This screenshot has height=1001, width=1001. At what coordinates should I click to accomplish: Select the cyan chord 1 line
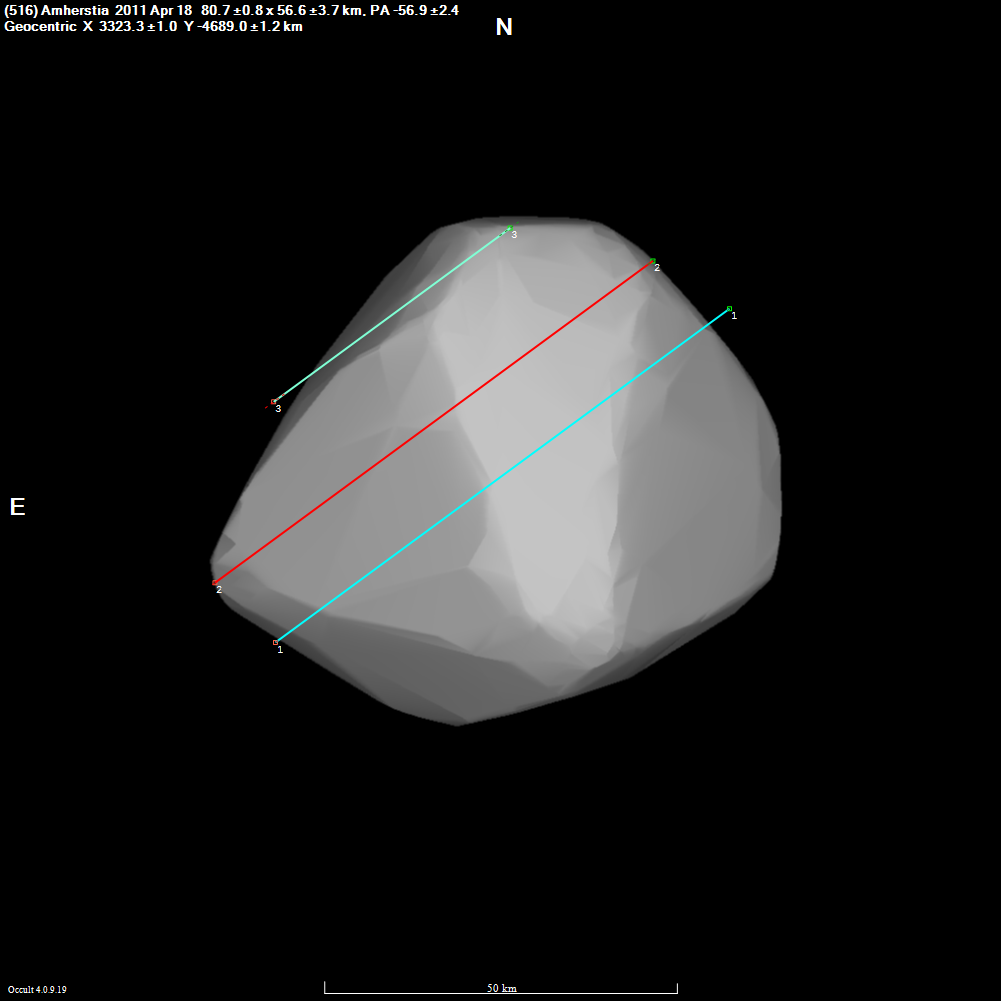[502, 476]
